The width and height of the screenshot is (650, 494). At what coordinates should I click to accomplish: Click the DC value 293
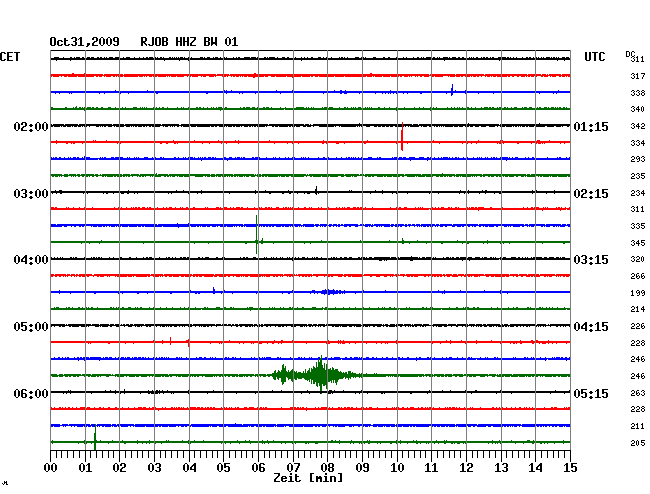tap(638, 159)
